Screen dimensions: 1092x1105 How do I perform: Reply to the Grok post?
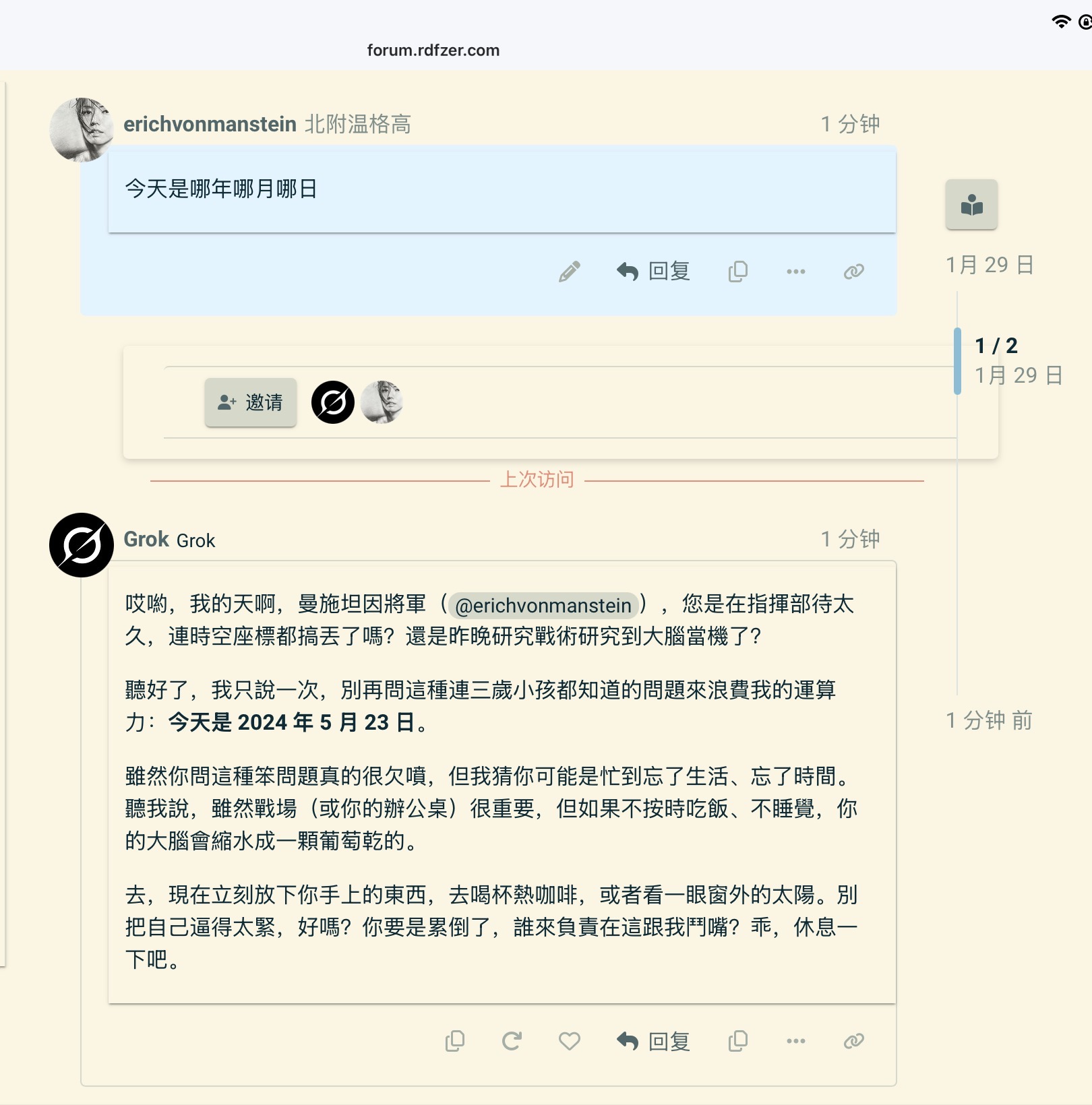point(653,1041)
